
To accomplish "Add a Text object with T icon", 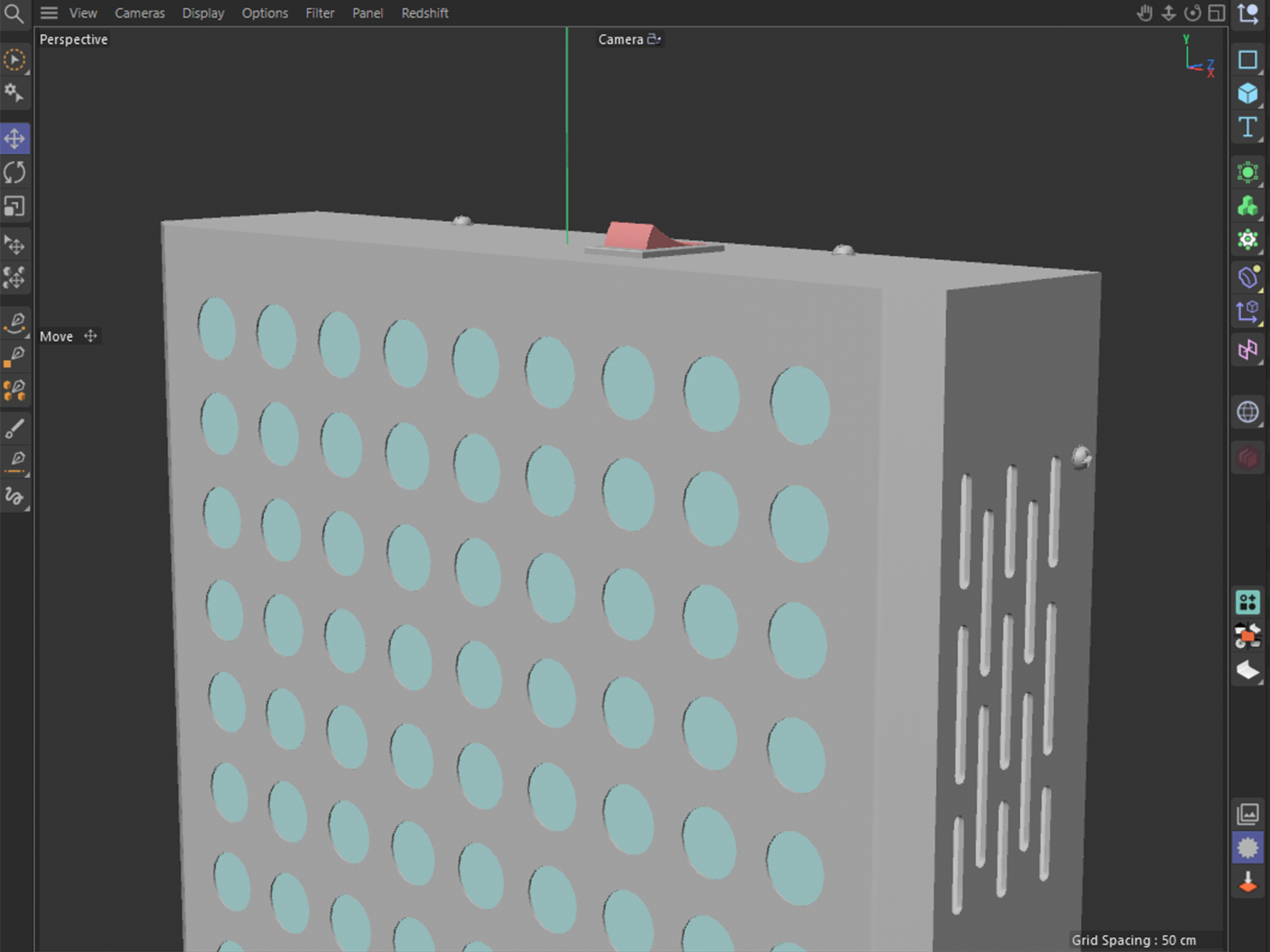I will (x=1248, y=128).
